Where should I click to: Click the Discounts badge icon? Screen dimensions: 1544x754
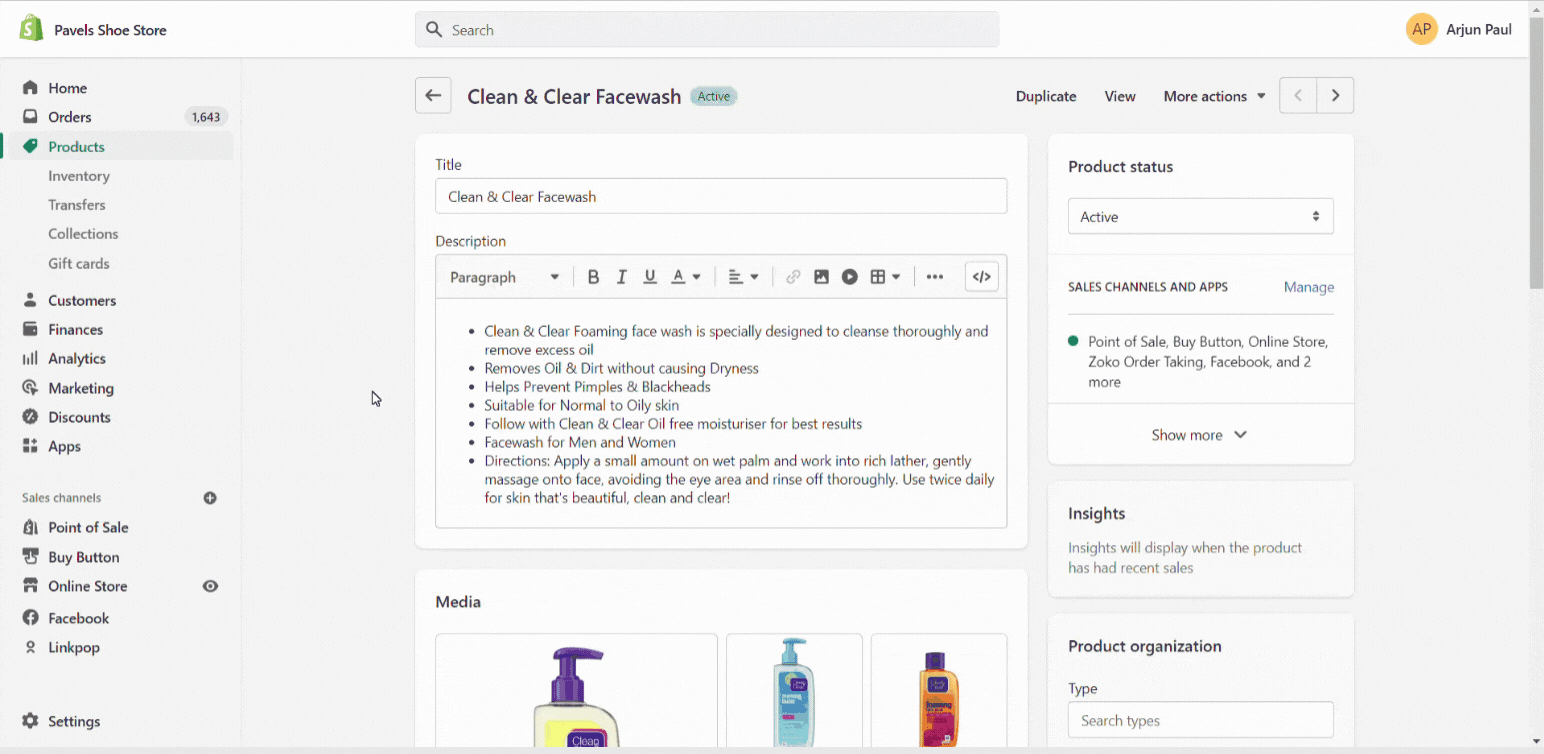[x=30, y=417]
